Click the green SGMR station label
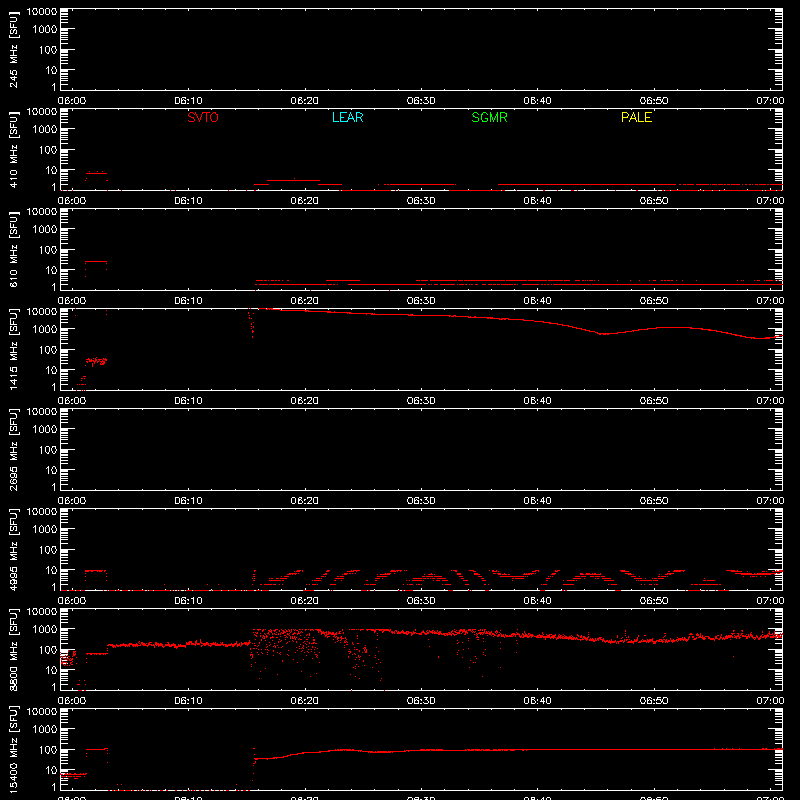This screenshot has height=800, width=800. [x=489, y=117]
